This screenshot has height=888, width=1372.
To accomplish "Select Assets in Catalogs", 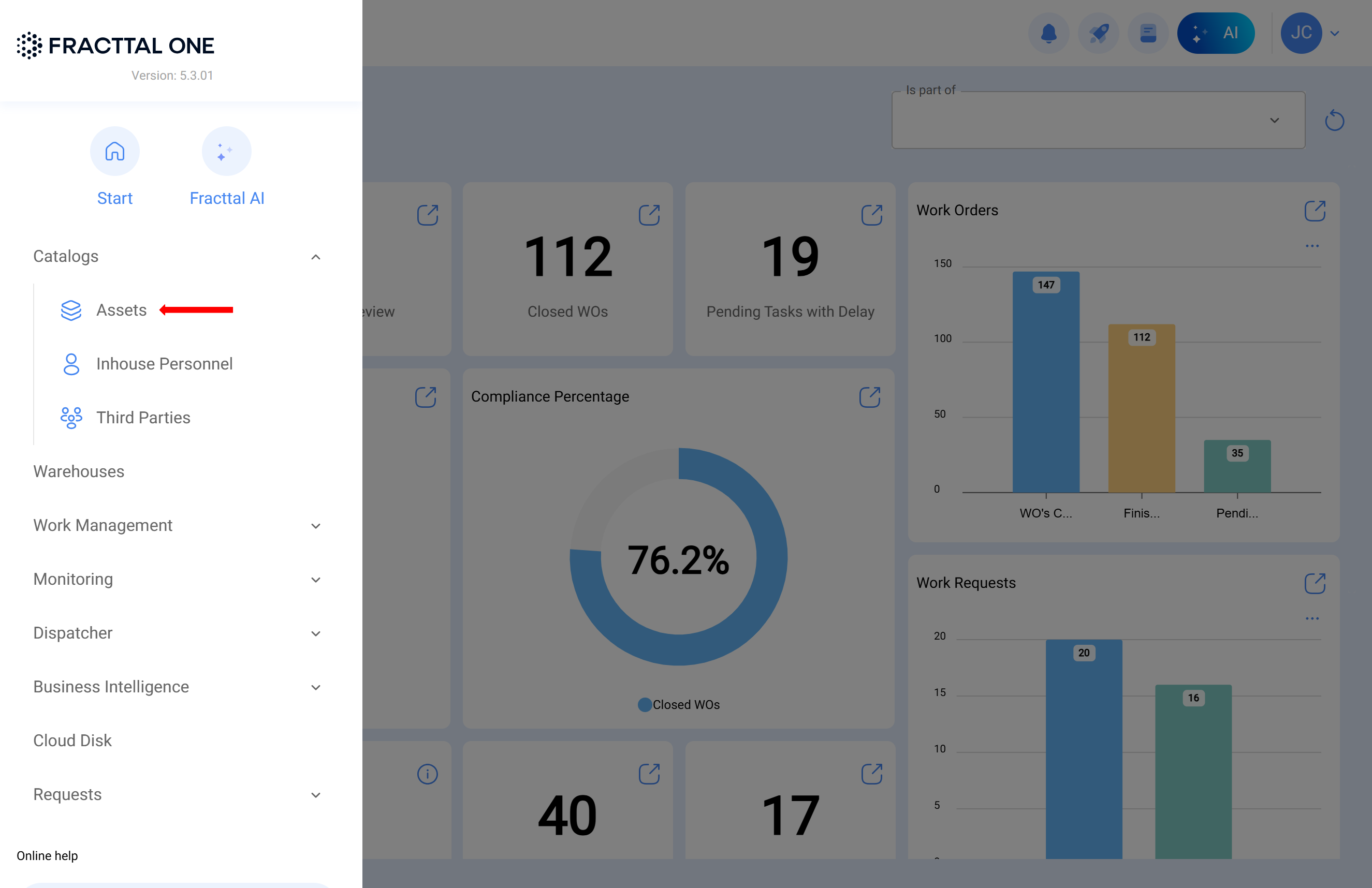I will pos(121,310).
